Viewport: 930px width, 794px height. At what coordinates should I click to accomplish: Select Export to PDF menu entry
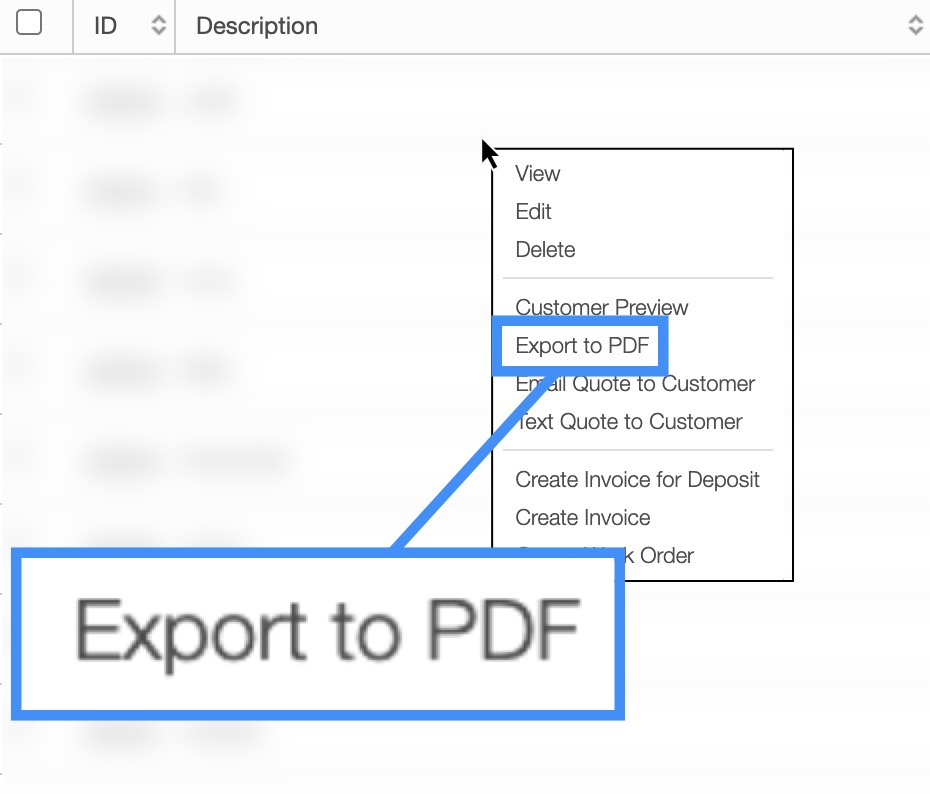point(582,347)
